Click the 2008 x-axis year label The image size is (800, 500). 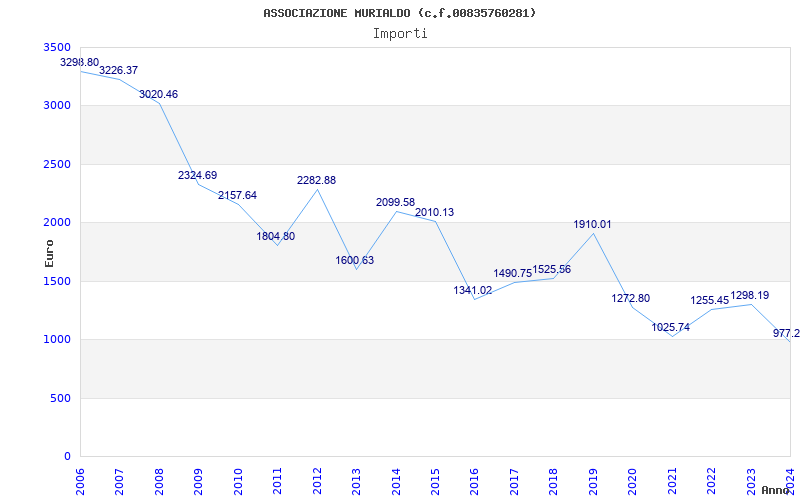[159, 482]
